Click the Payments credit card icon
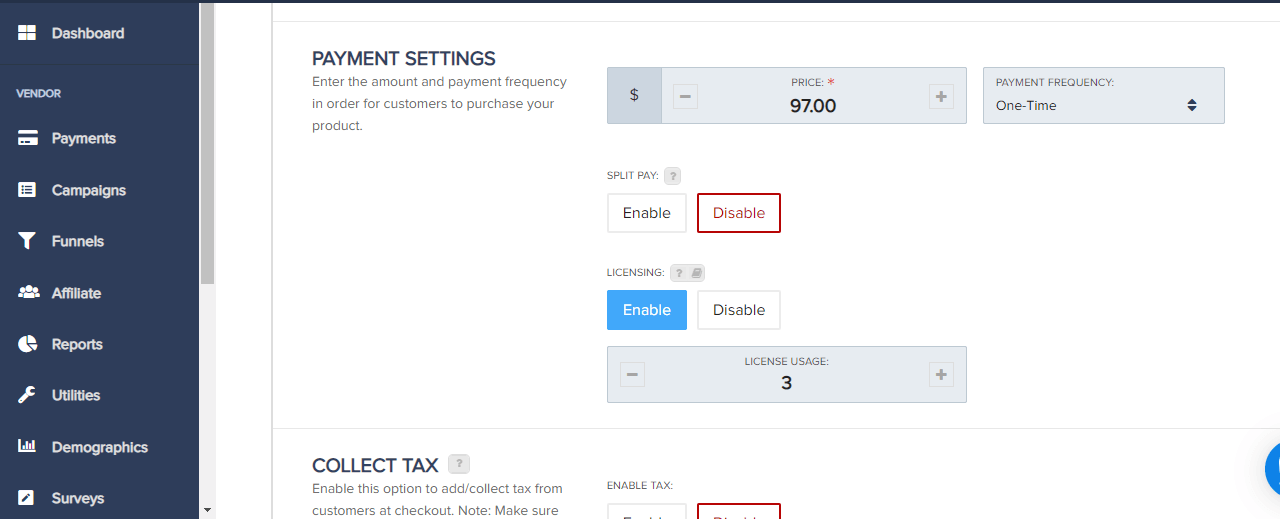This screenshot has width=1280, height=519. (x=28, y=138)
